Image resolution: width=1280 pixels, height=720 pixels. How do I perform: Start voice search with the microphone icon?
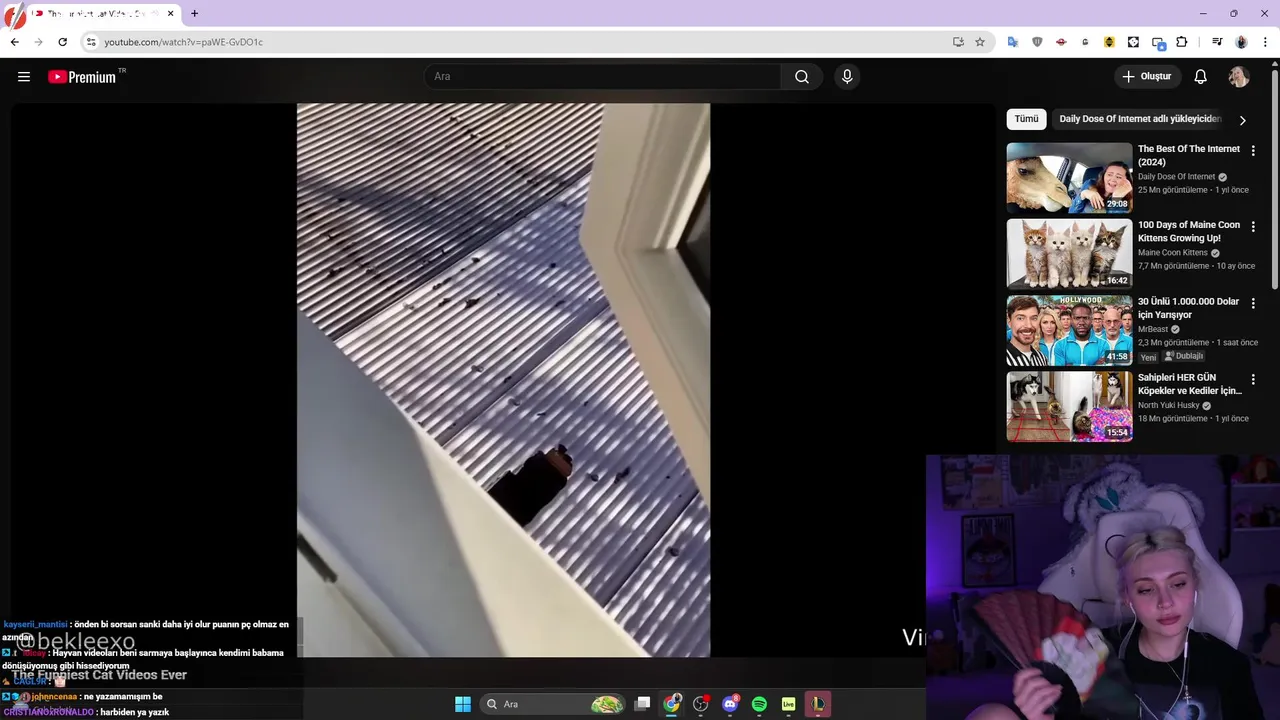click(x=847, y=77)
